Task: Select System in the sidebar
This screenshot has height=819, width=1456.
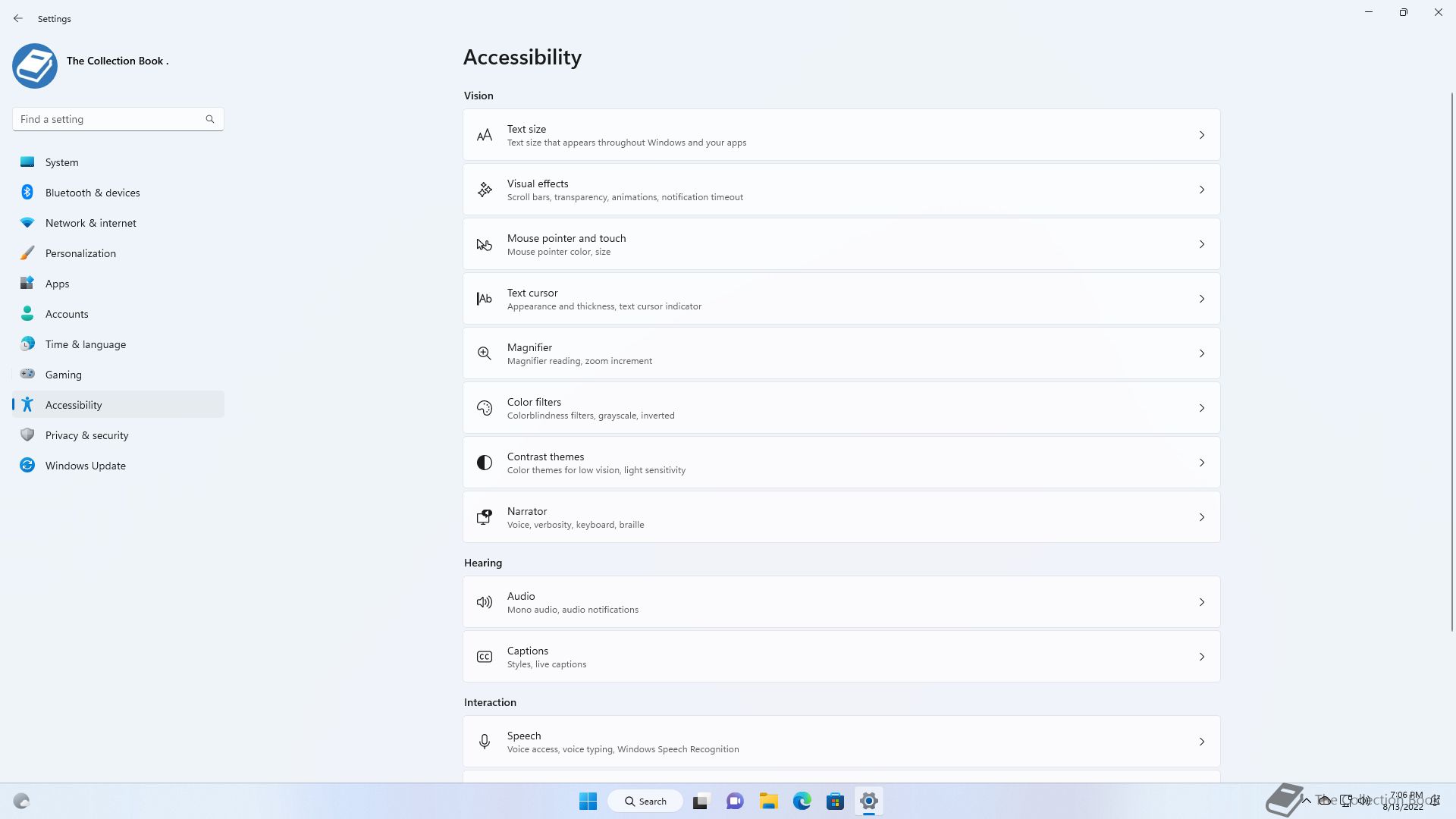Action: point(118,162)
